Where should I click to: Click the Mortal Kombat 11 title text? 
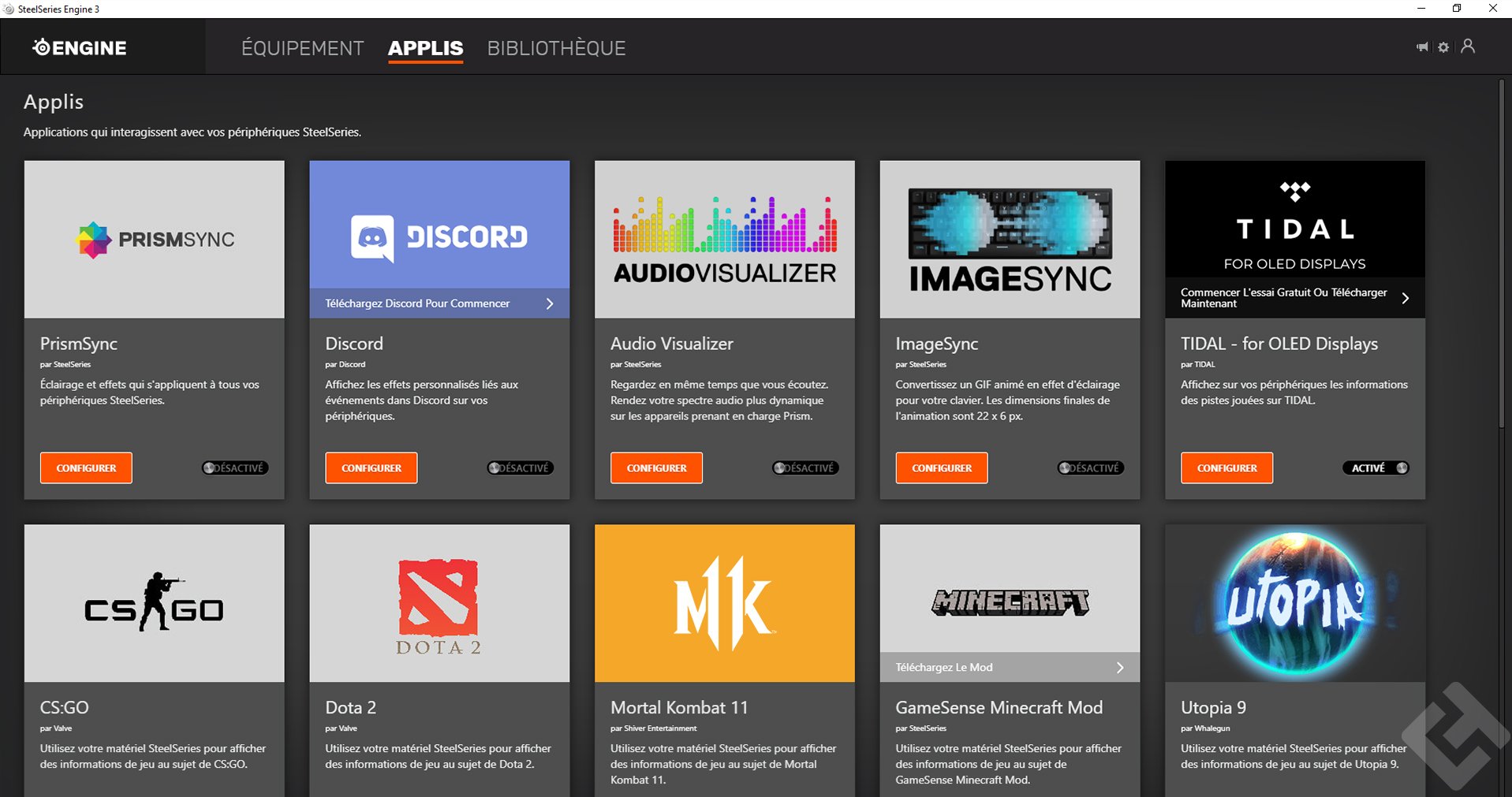click(679, 708)
